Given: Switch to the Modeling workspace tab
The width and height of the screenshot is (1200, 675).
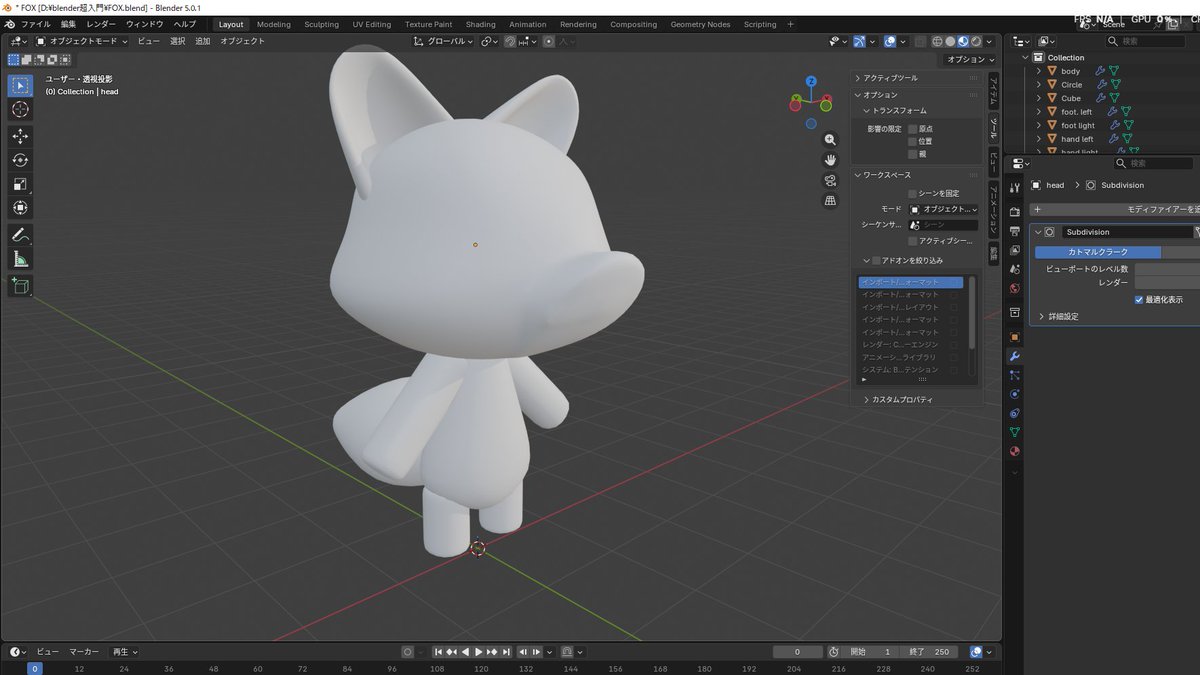Looking at the screenshot, I should click(274, 24).
